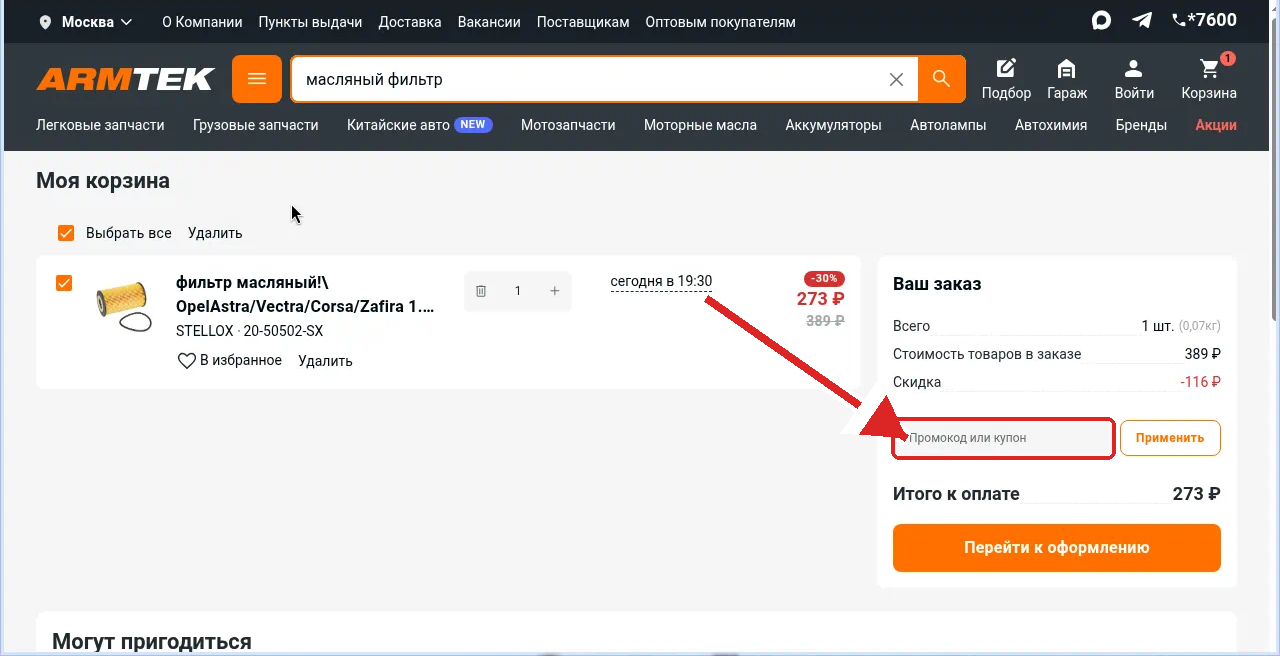
Task: Select Грузовые запчасти category
Action: 256,125
